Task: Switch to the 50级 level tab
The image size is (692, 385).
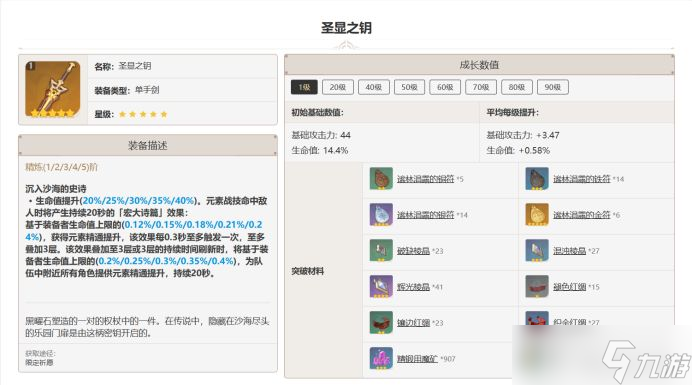Action: point(410,87)
